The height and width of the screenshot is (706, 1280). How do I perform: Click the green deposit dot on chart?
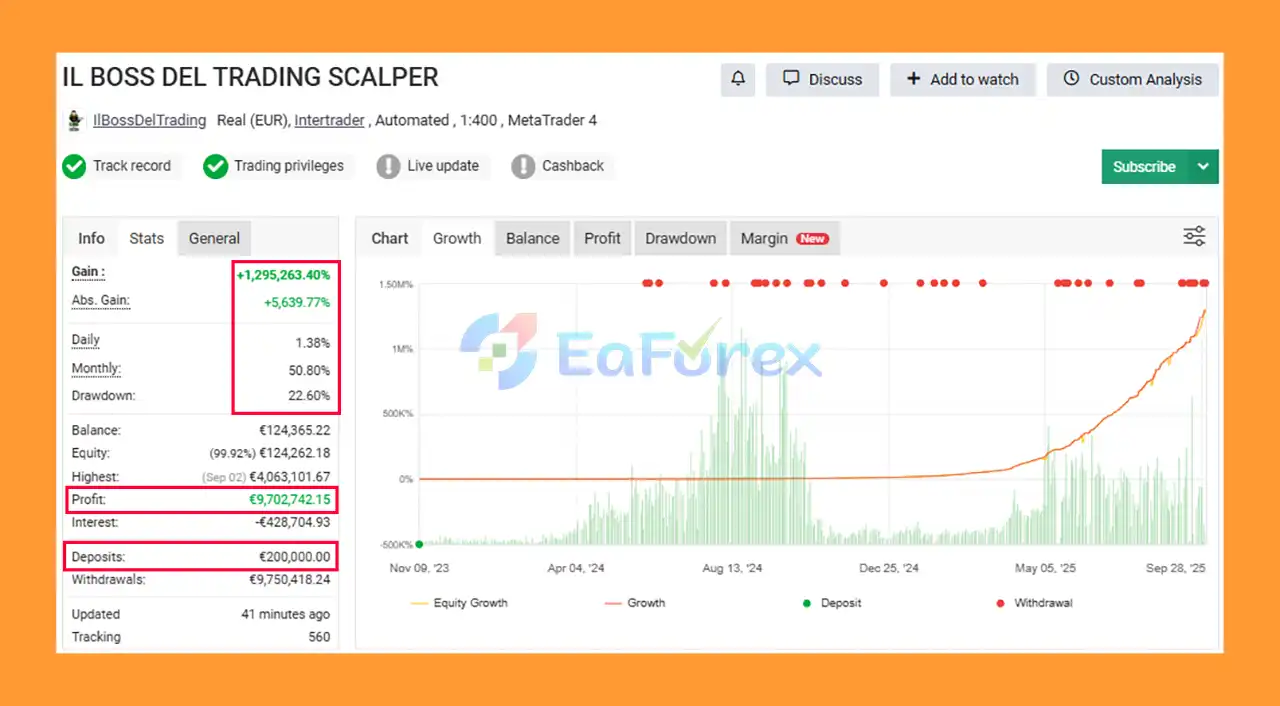419,544
